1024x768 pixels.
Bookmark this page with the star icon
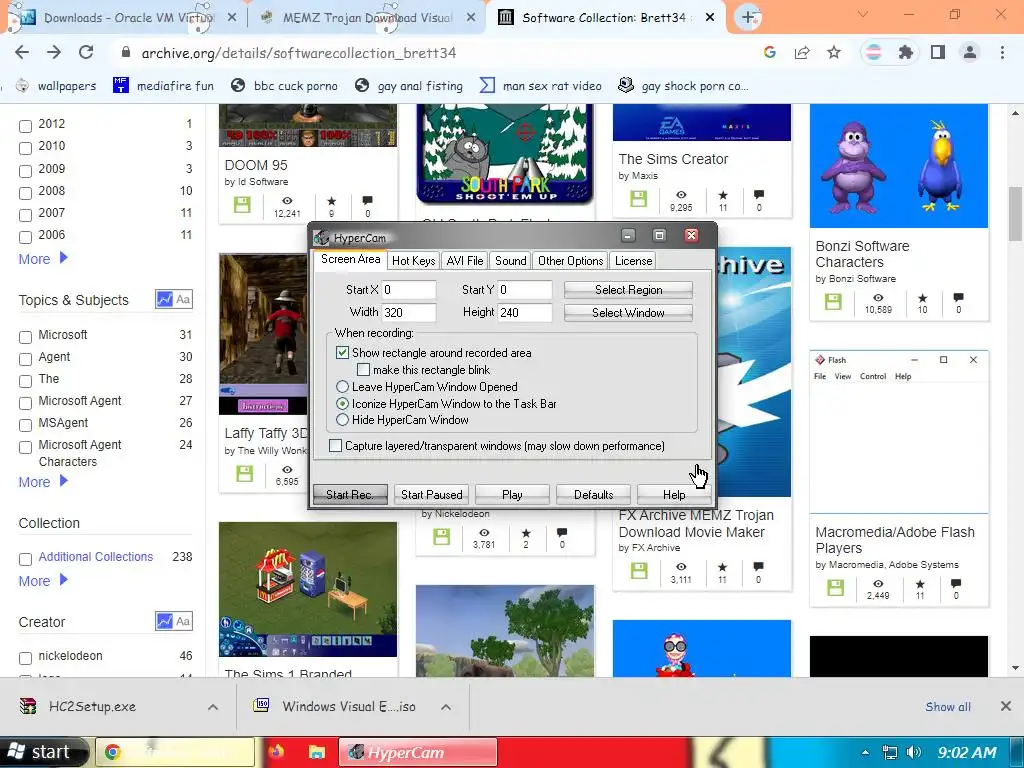coord(834,53)
